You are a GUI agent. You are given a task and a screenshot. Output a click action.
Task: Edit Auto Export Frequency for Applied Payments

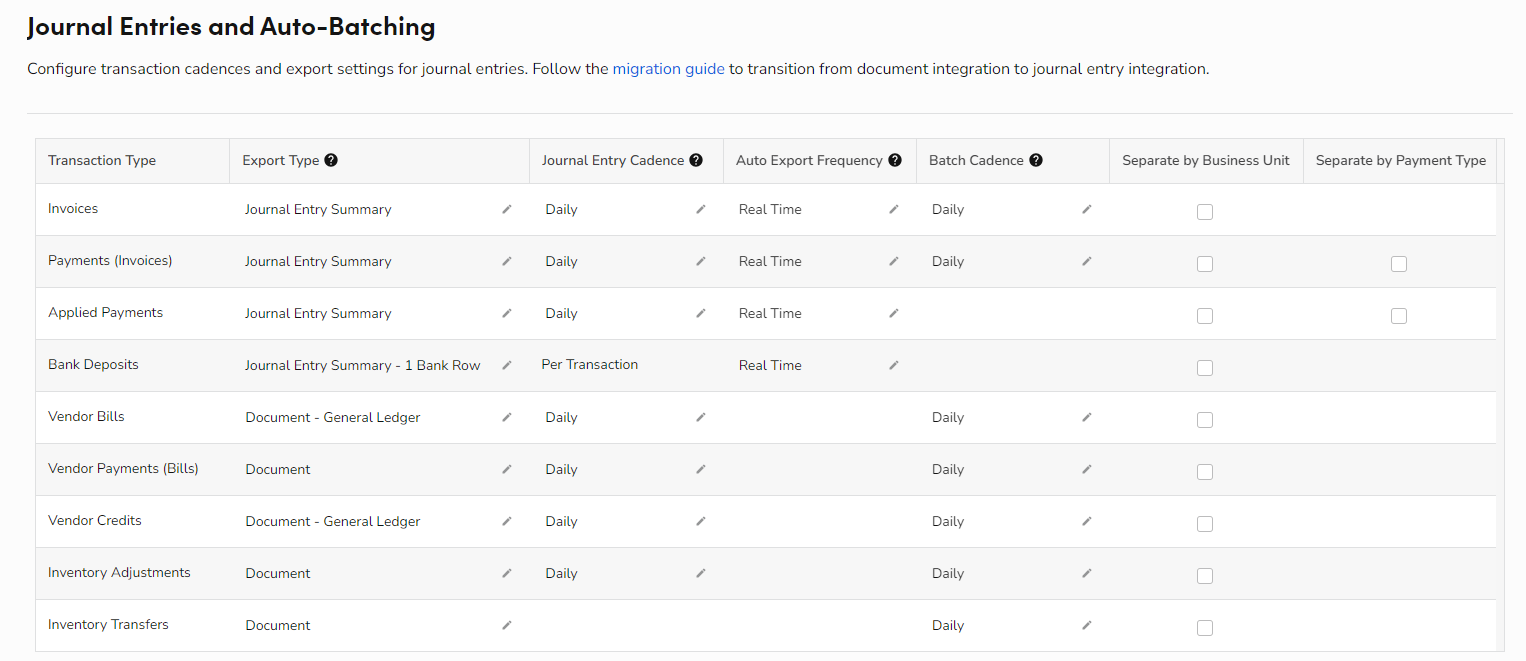893,313
